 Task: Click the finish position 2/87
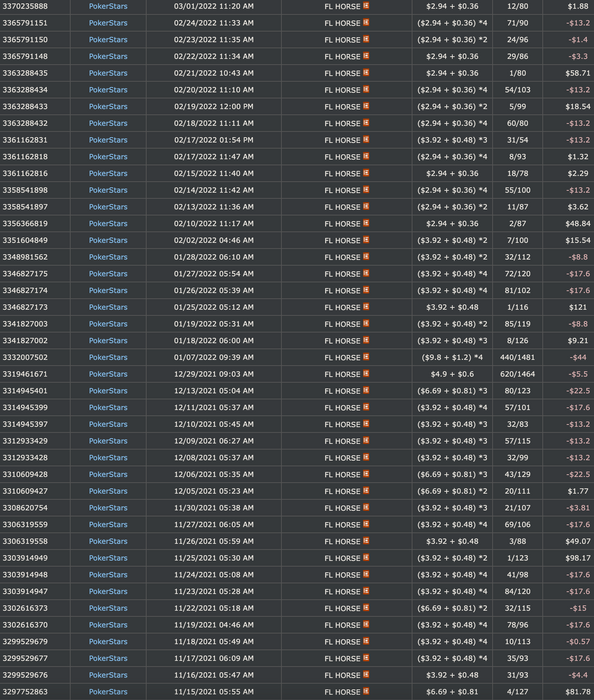517,223
